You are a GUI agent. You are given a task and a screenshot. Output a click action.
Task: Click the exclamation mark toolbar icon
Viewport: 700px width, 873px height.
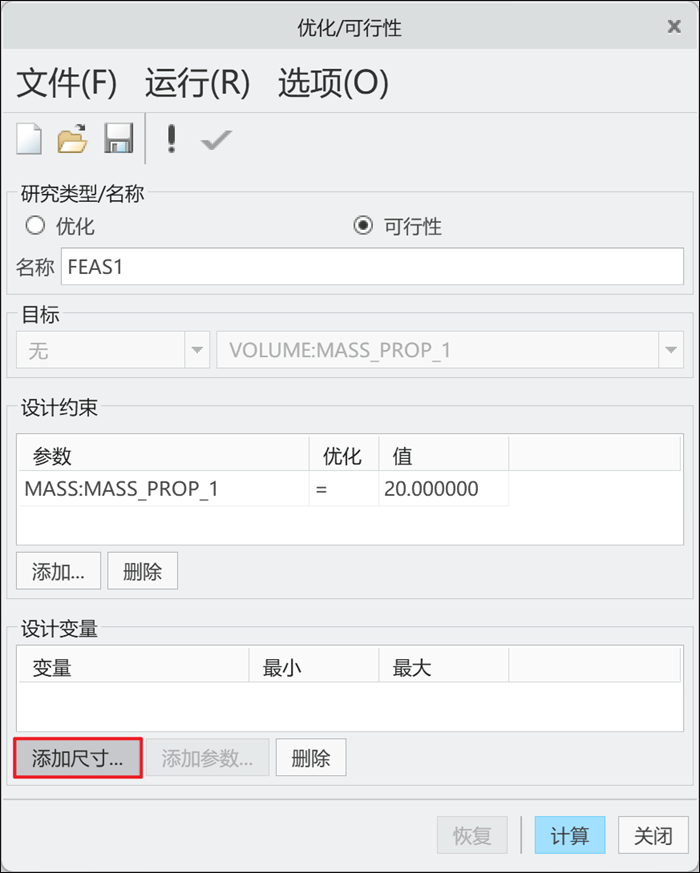(171, 139)
